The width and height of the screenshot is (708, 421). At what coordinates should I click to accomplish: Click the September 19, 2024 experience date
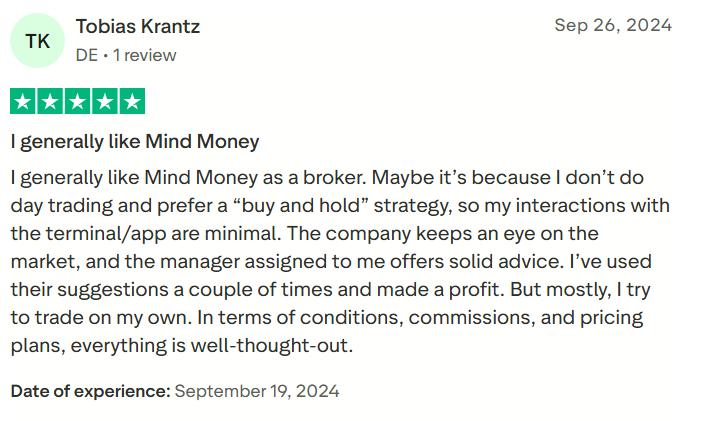click(257, 391)
